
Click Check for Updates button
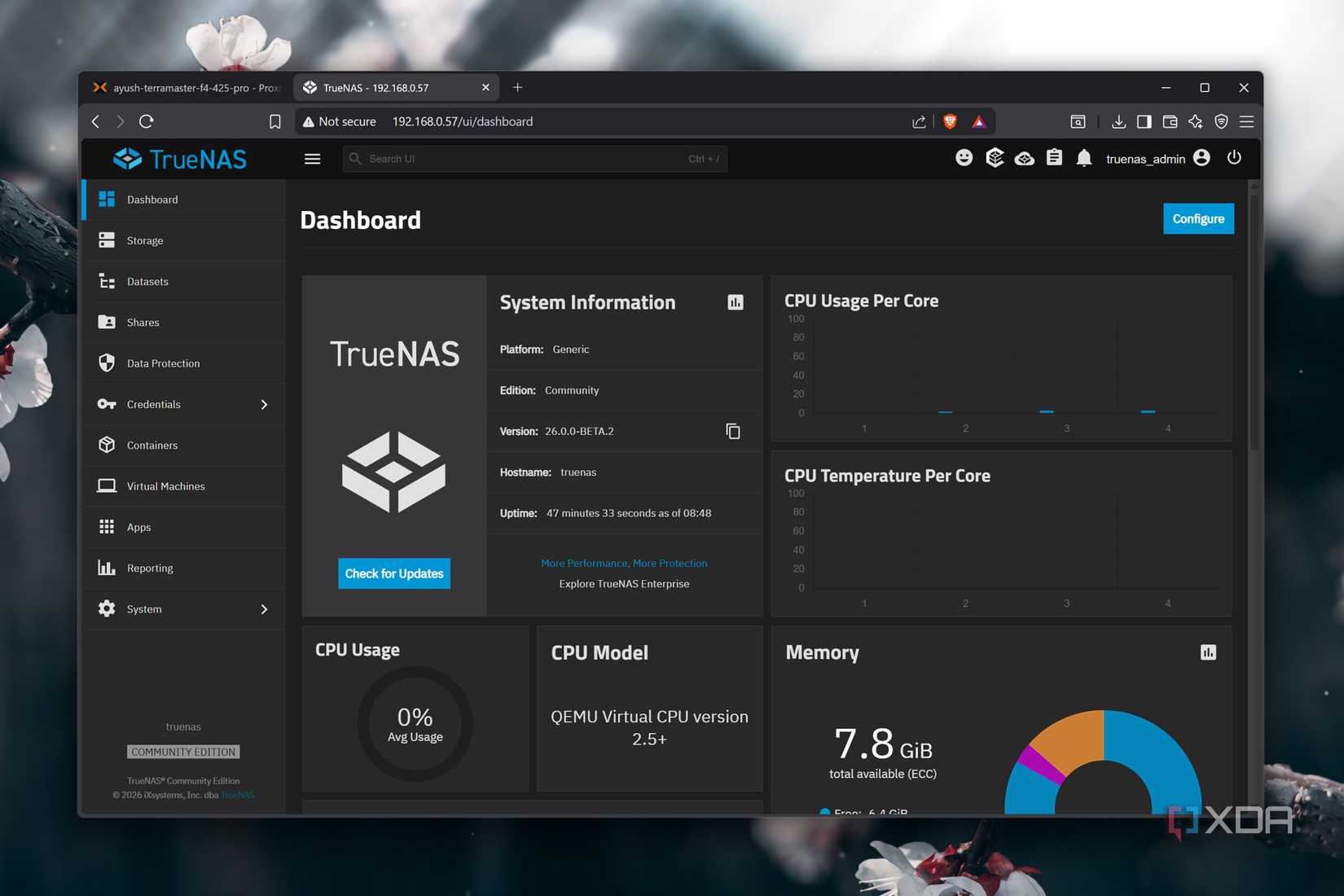(394, 573)
